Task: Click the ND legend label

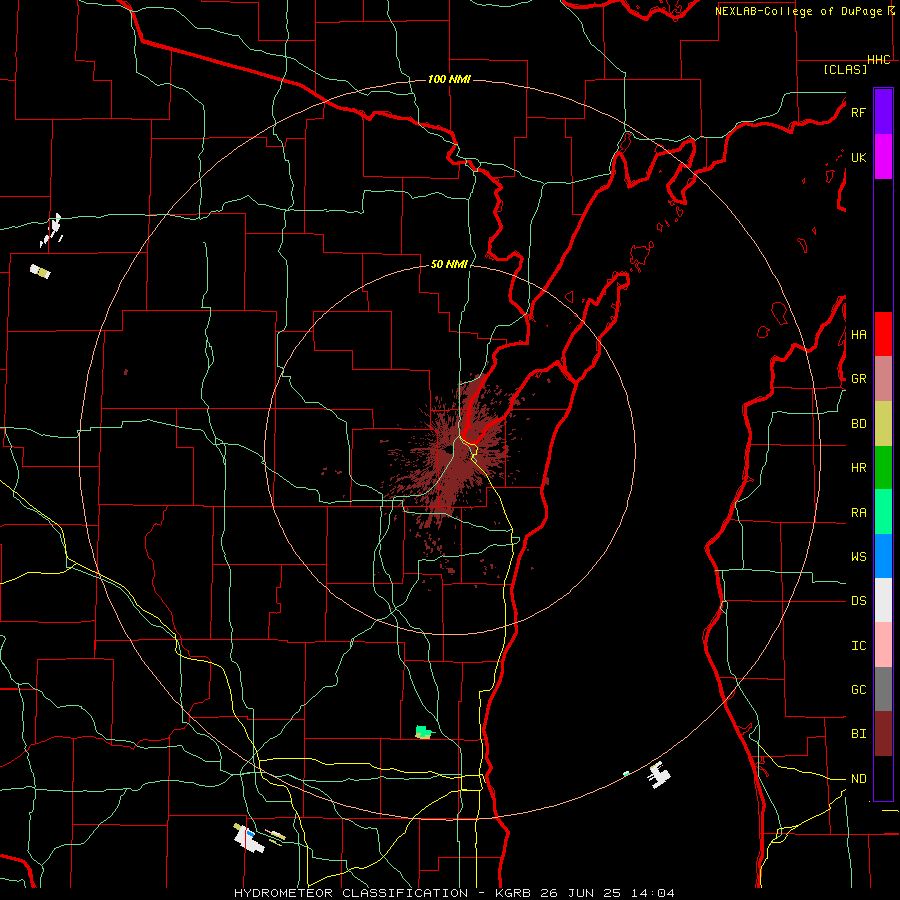Action: pyautogui.click(x=858, y=778)
